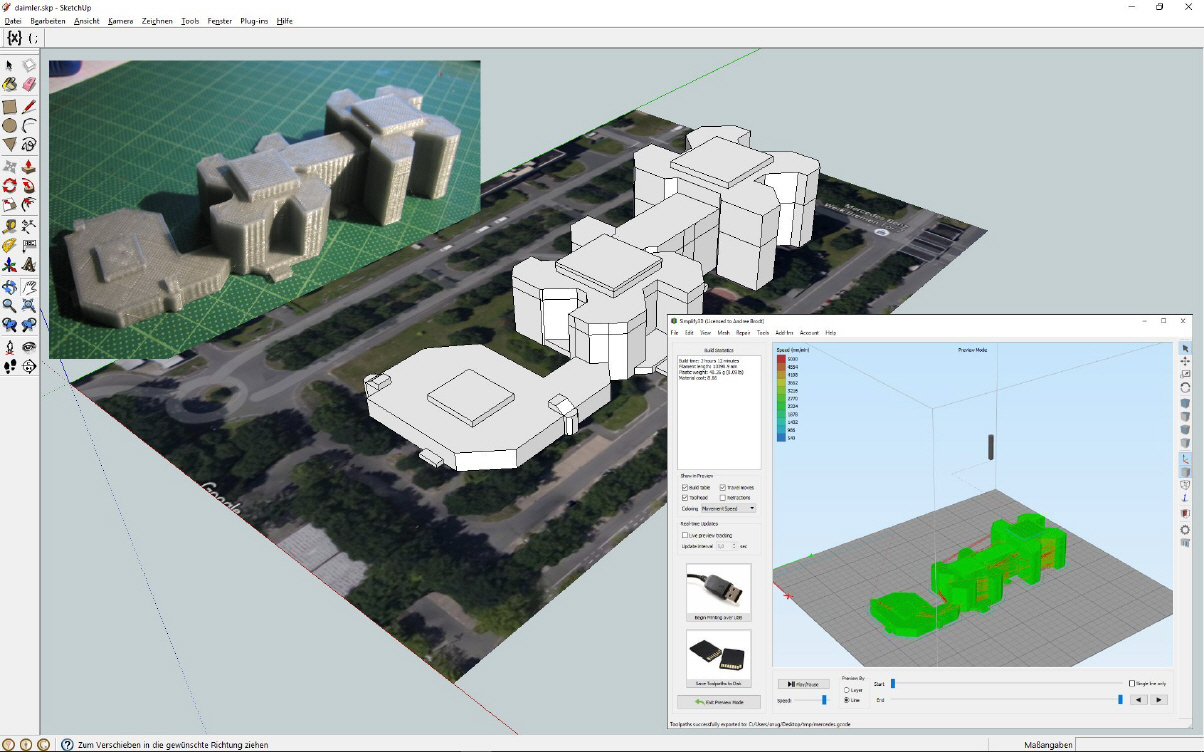Select the Tape Measure tool
The height and width of the screenshot is (752, 1204).
tap(9, 225)
